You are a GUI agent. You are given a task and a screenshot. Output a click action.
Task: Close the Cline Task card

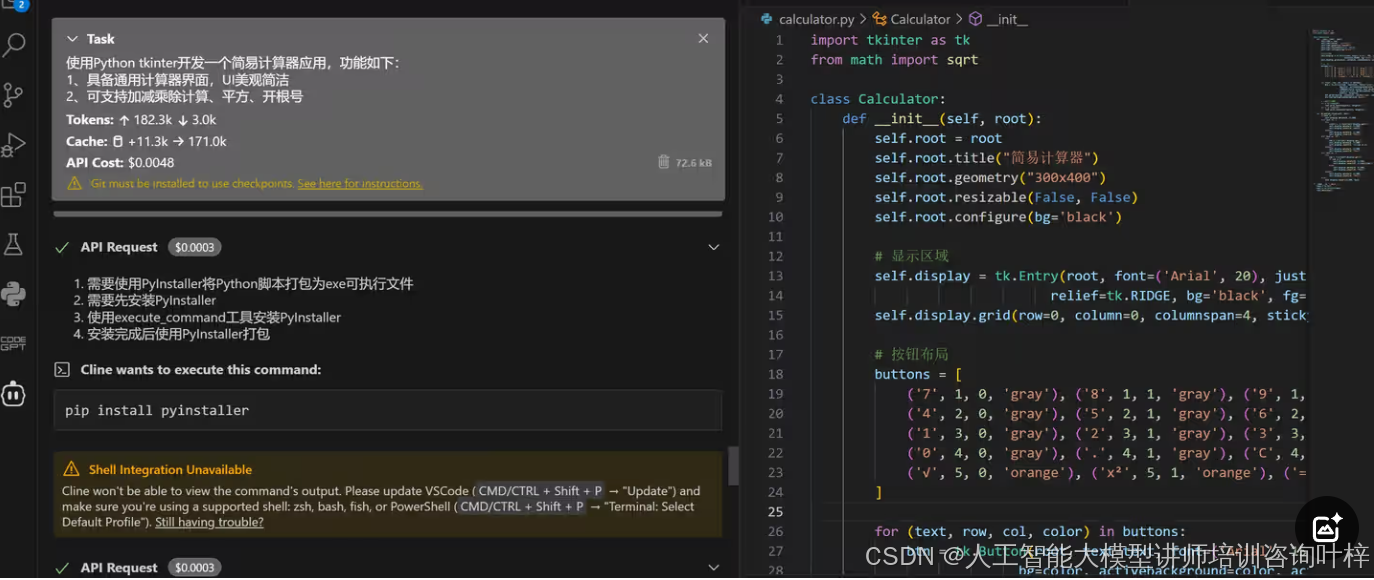(x=703, y=38)
